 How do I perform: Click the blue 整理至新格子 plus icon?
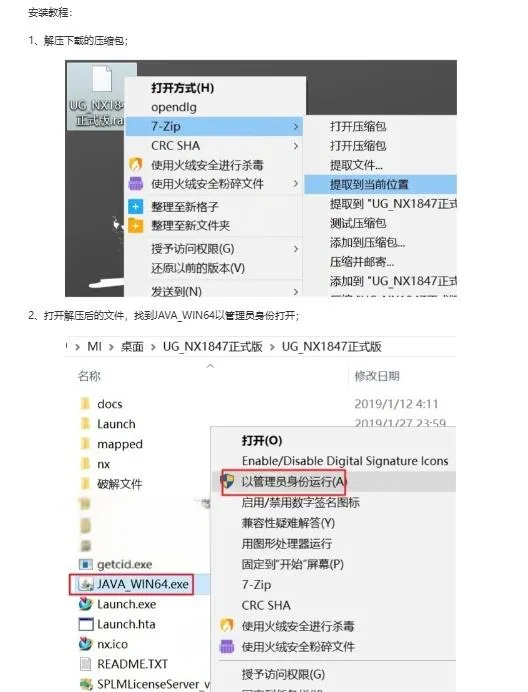(136, 207)
